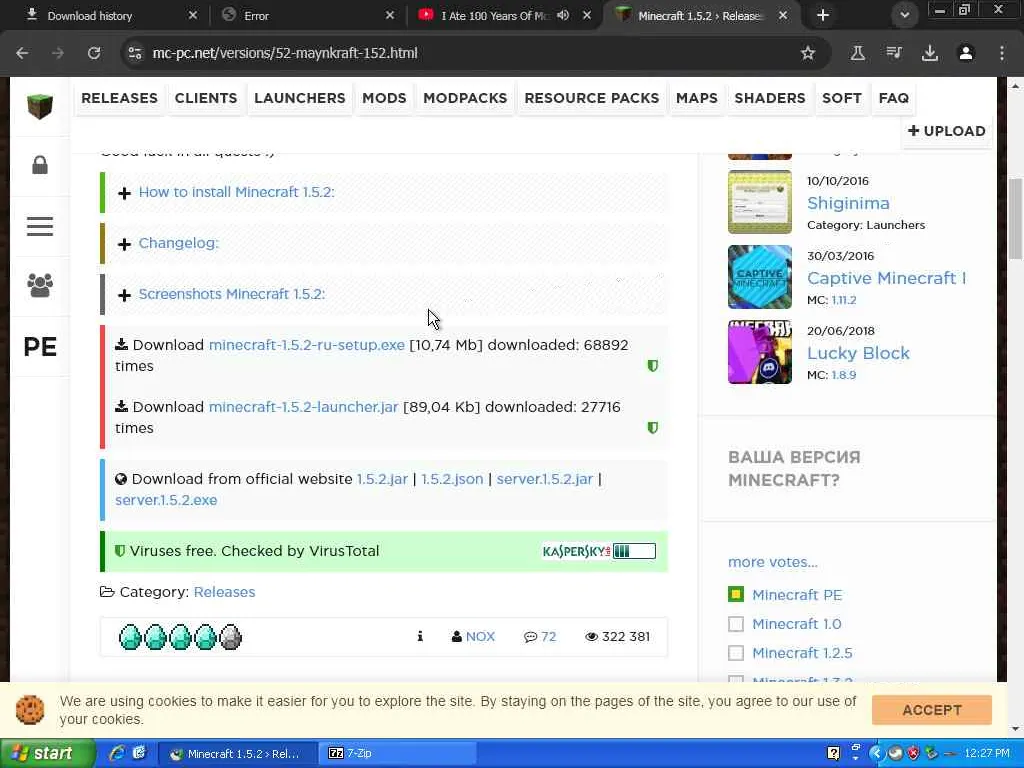Open server.1.5.2.jar link
The image size is (1024, 768).
tap(545, 479)
